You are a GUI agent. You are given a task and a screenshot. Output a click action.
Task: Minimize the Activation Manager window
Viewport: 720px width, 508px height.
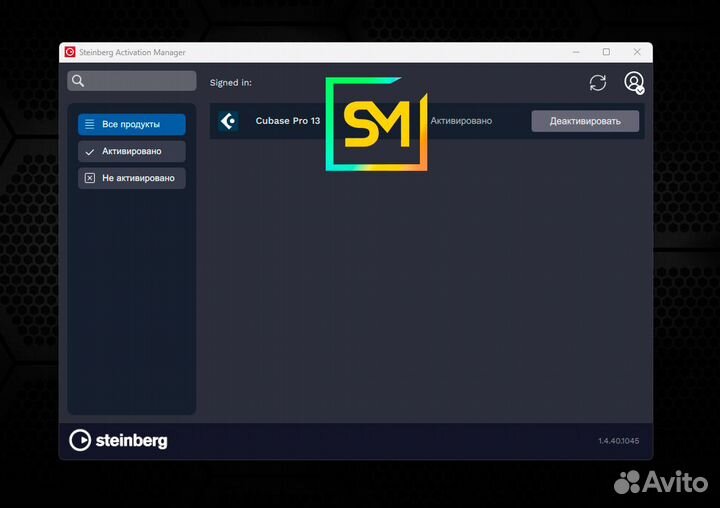[576, 52]
